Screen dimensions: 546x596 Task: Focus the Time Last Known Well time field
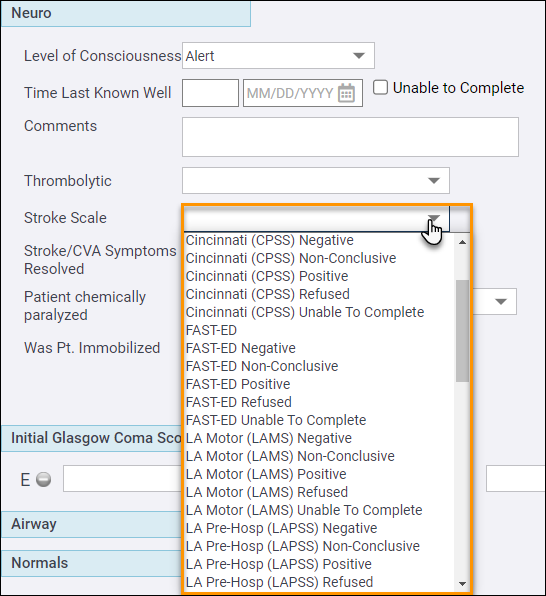210,93
